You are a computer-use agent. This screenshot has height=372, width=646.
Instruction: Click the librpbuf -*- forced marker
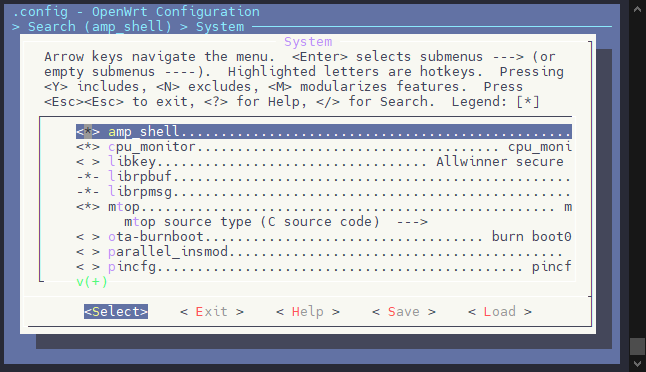[x=88, y=177]
